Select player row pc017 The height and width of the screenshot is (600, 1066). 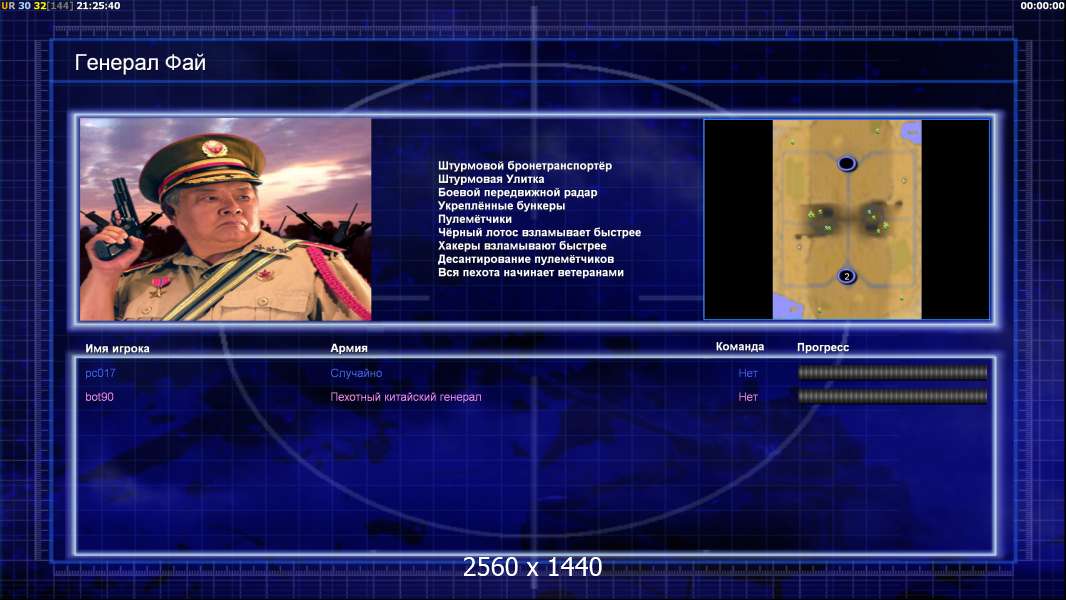(536, 373)
